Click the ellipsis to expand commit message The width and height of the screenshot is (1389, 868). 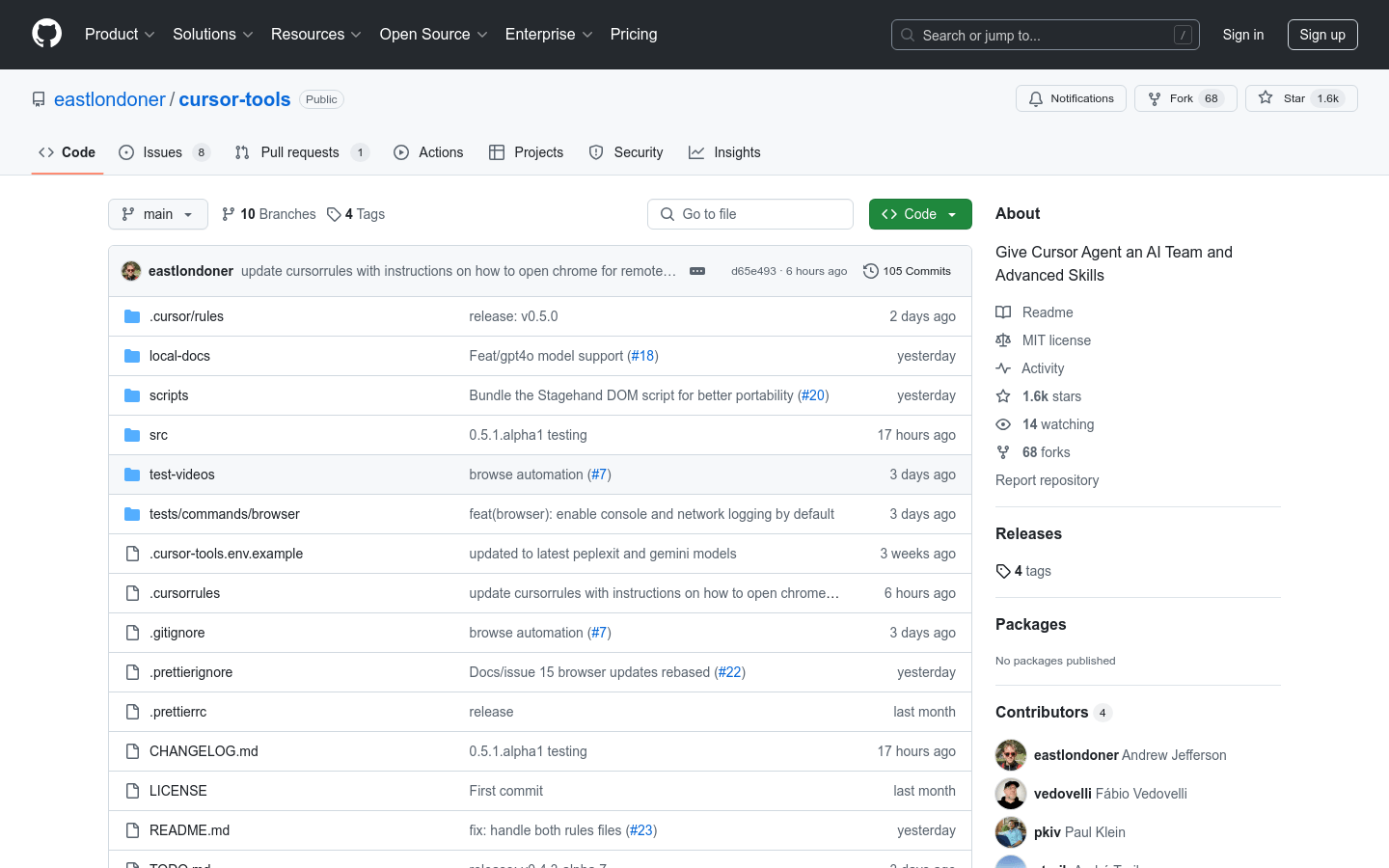(x=697, y=271)
